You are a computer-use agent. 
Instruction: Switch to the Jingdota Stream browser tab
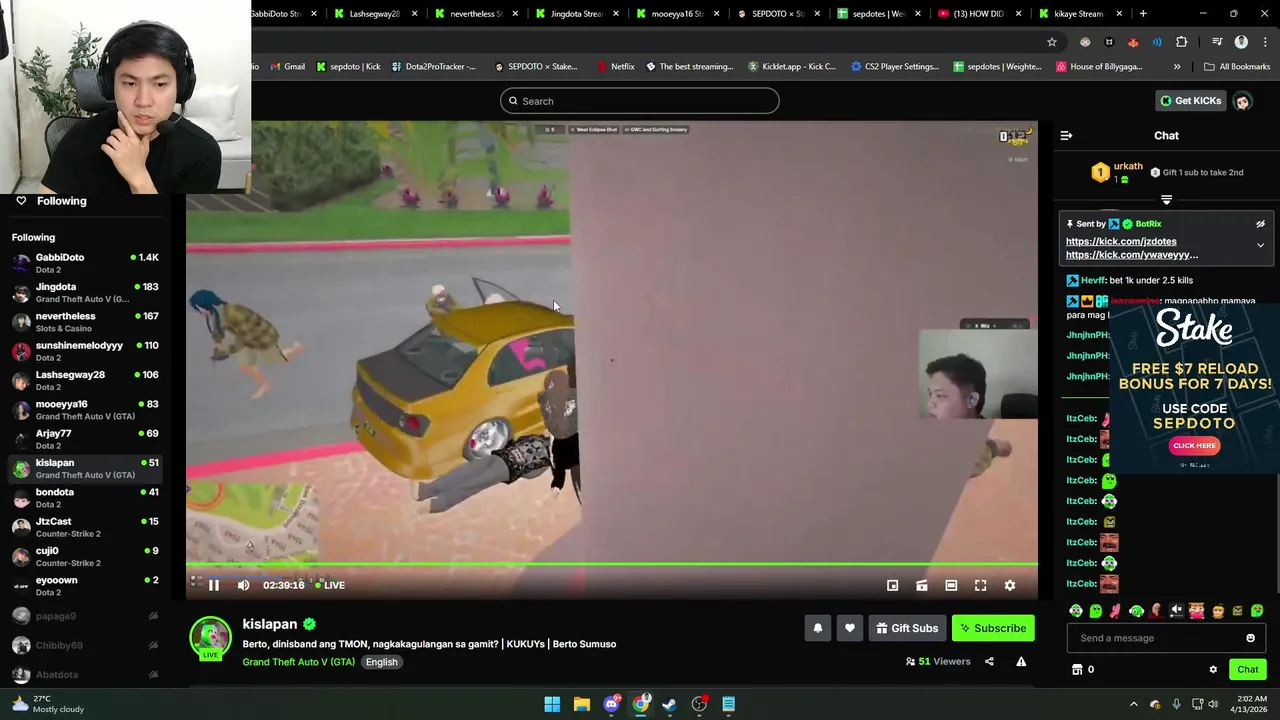point(576,14)
